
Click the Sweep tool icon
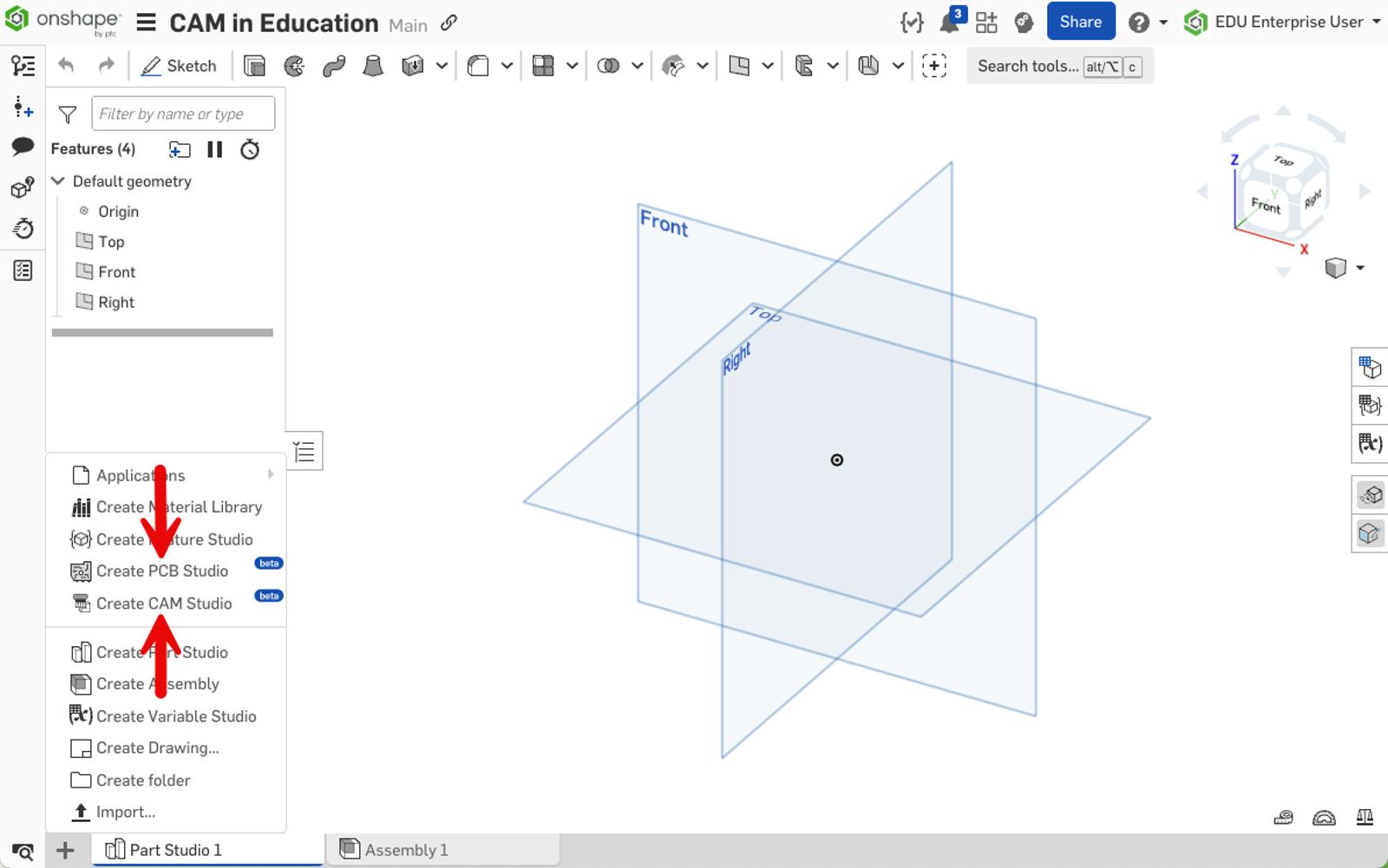click(x=334, y=66)
